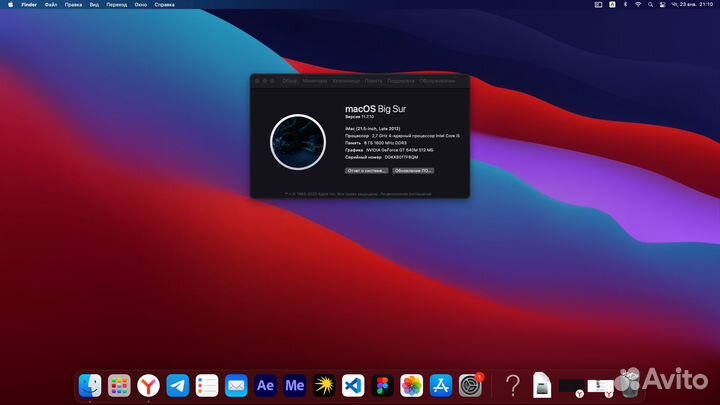Click the Отчет о системе button

pyautogui.click(x=366, y=170)
